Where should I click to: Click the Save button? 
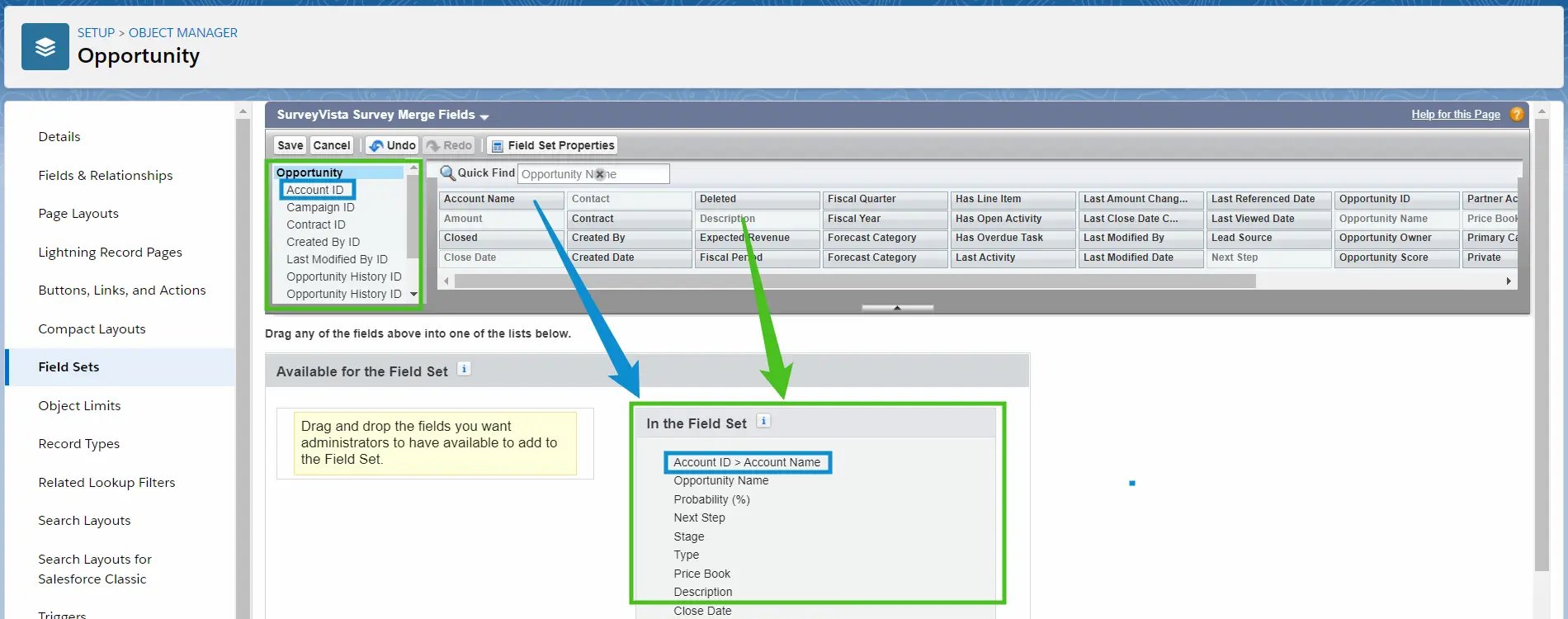coord(290,145)
